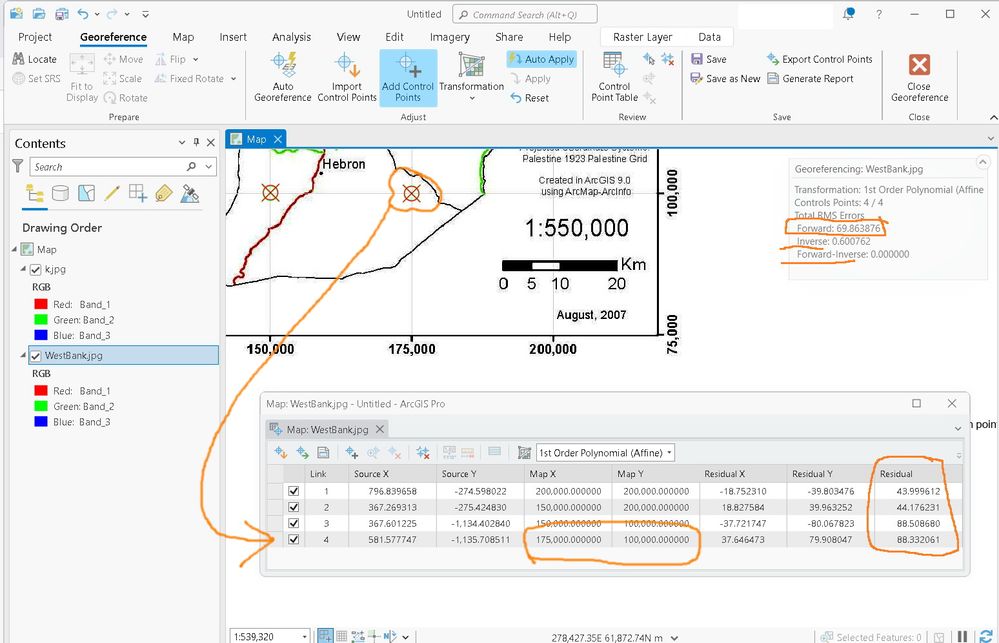Screen dimensions: 999x643
Task: Open the Map ribbon tab
Action: (x=183, y=37)
